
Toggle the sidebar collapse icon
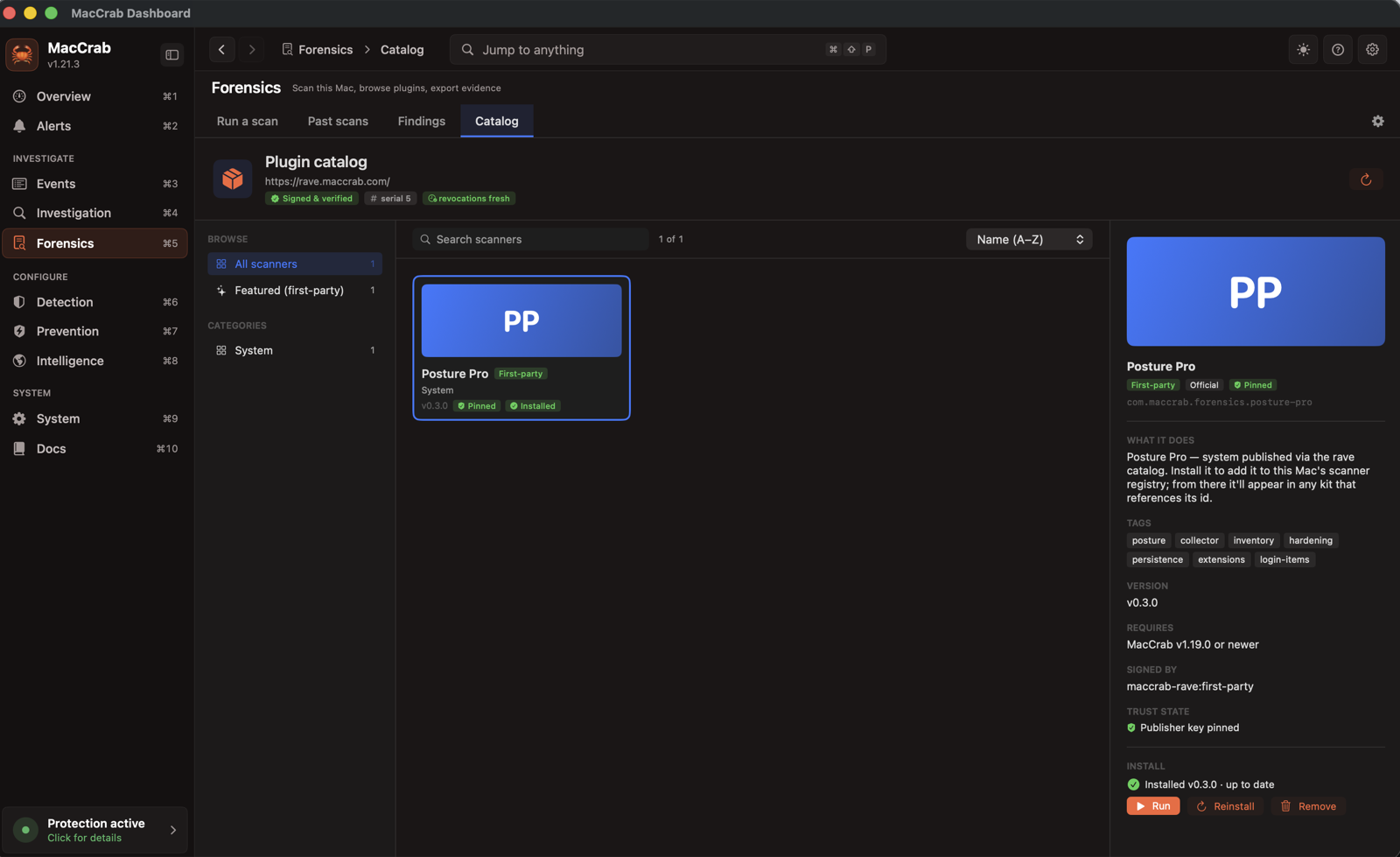point(172,55)
